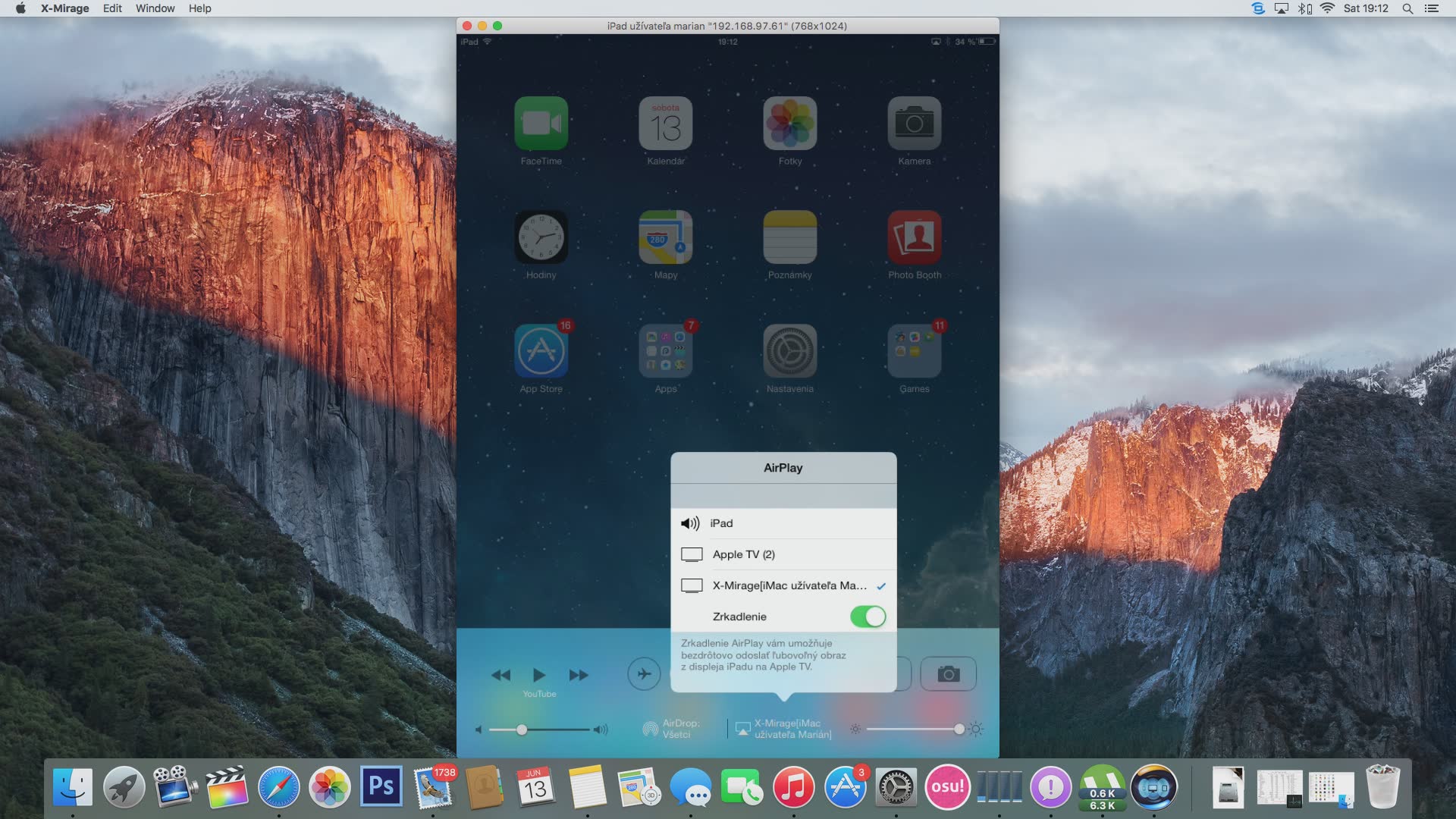Click the Sat 19:12 clock in menu bar
Screen dimensions: 1456x819
click(1366, 8)
